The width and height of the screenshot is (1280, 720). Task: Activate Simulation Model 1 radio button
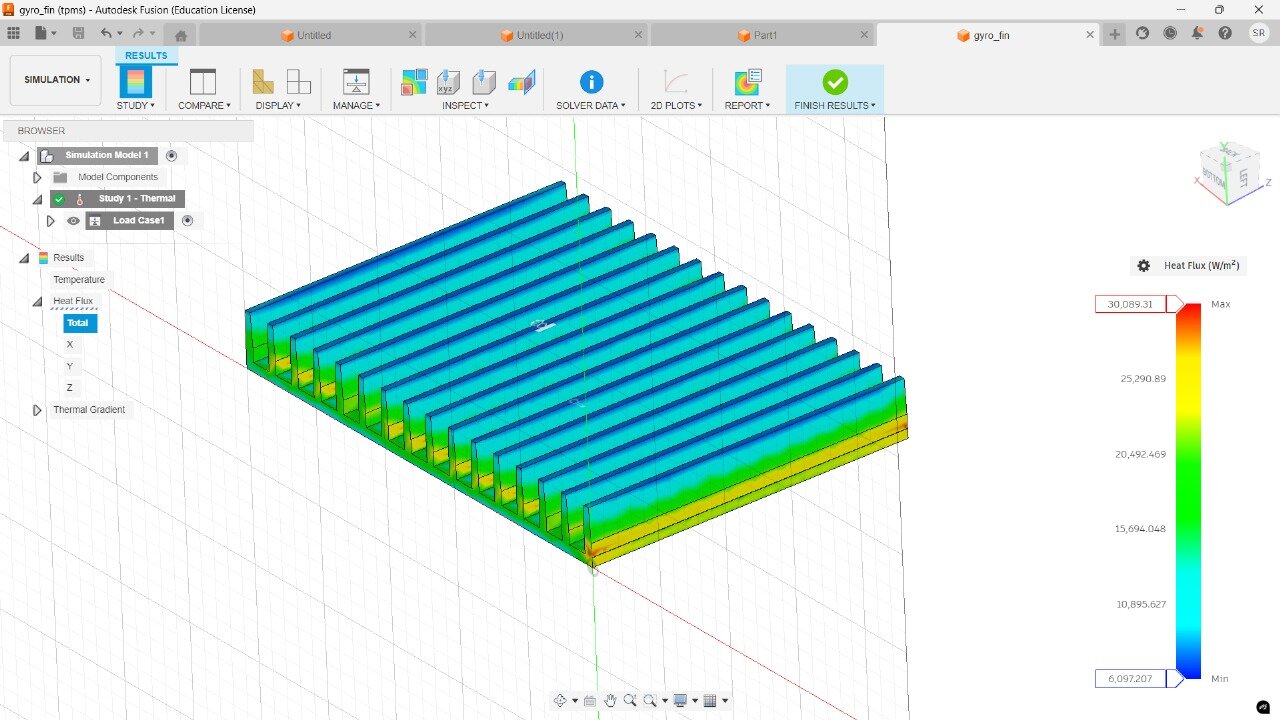pyautogui.click(x=172, y=156)
